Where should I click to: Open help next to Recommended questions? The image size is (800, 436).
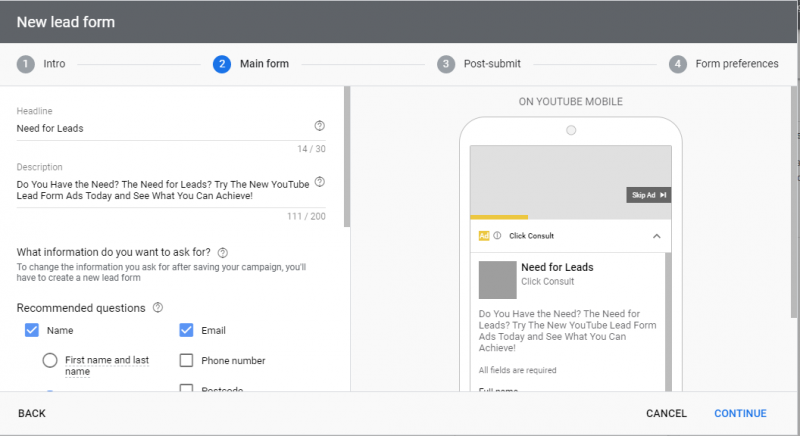158,307
